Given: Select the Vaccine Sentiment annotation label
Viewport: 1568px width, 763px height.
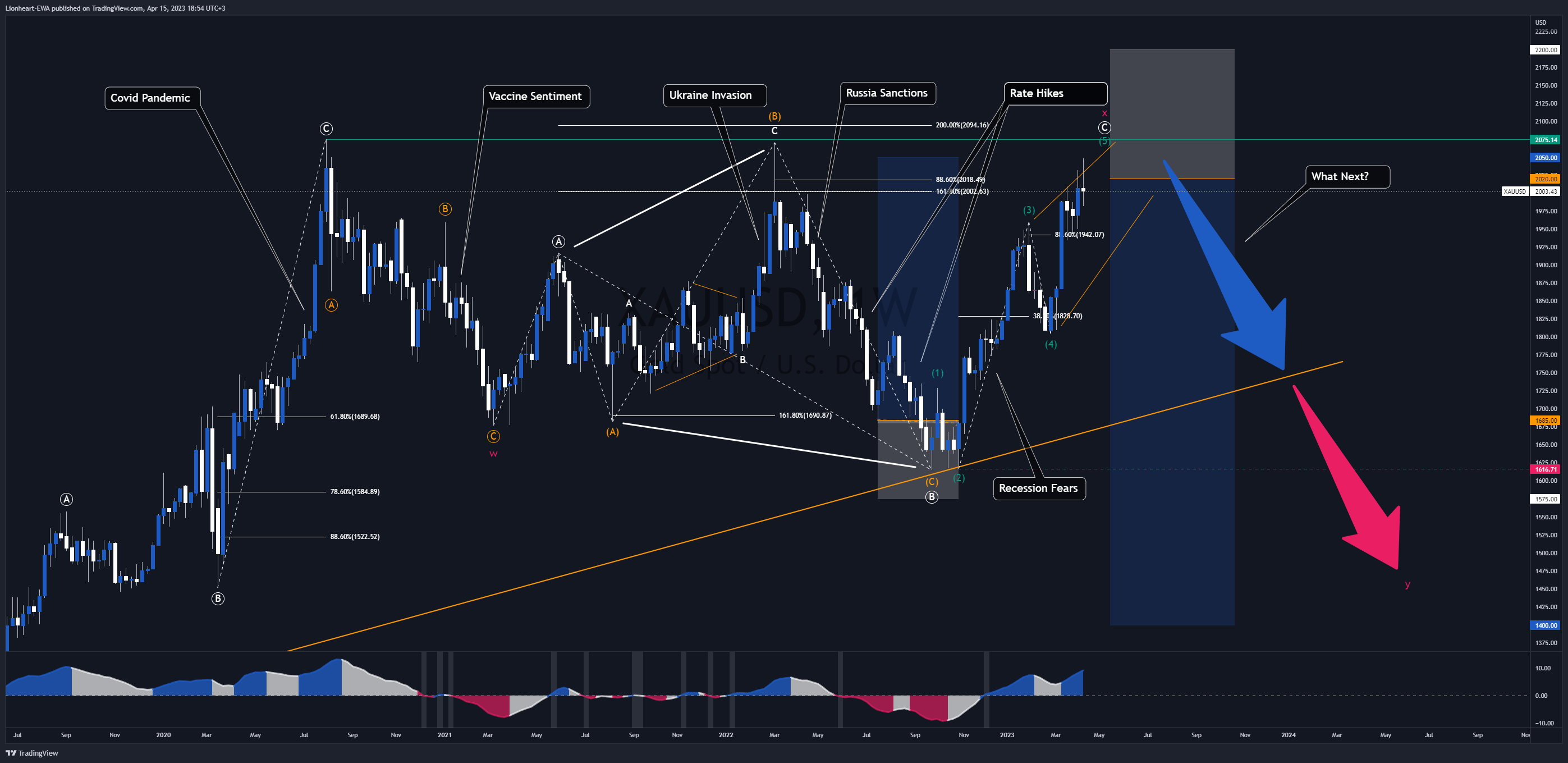Looking at the screenshot, I should [x=537, y=96].
